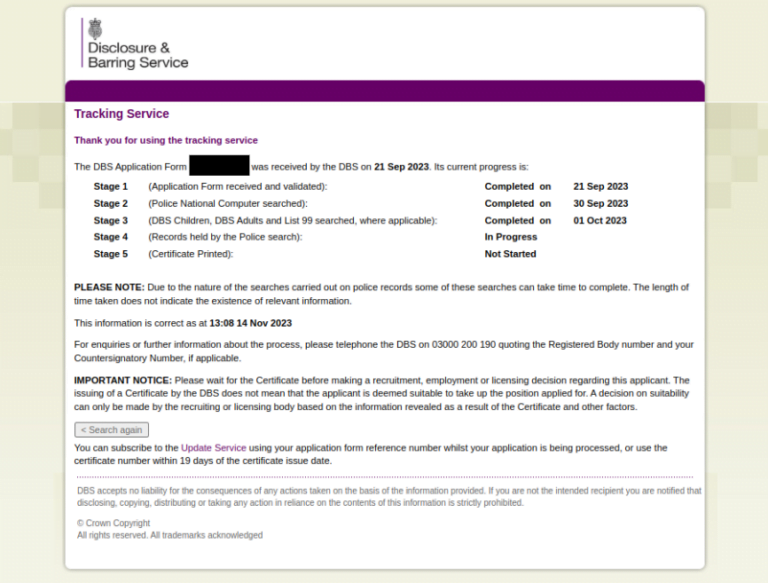Click the '< Search again' button
This screenshot has width=768, height=583.
pos(112,430)
